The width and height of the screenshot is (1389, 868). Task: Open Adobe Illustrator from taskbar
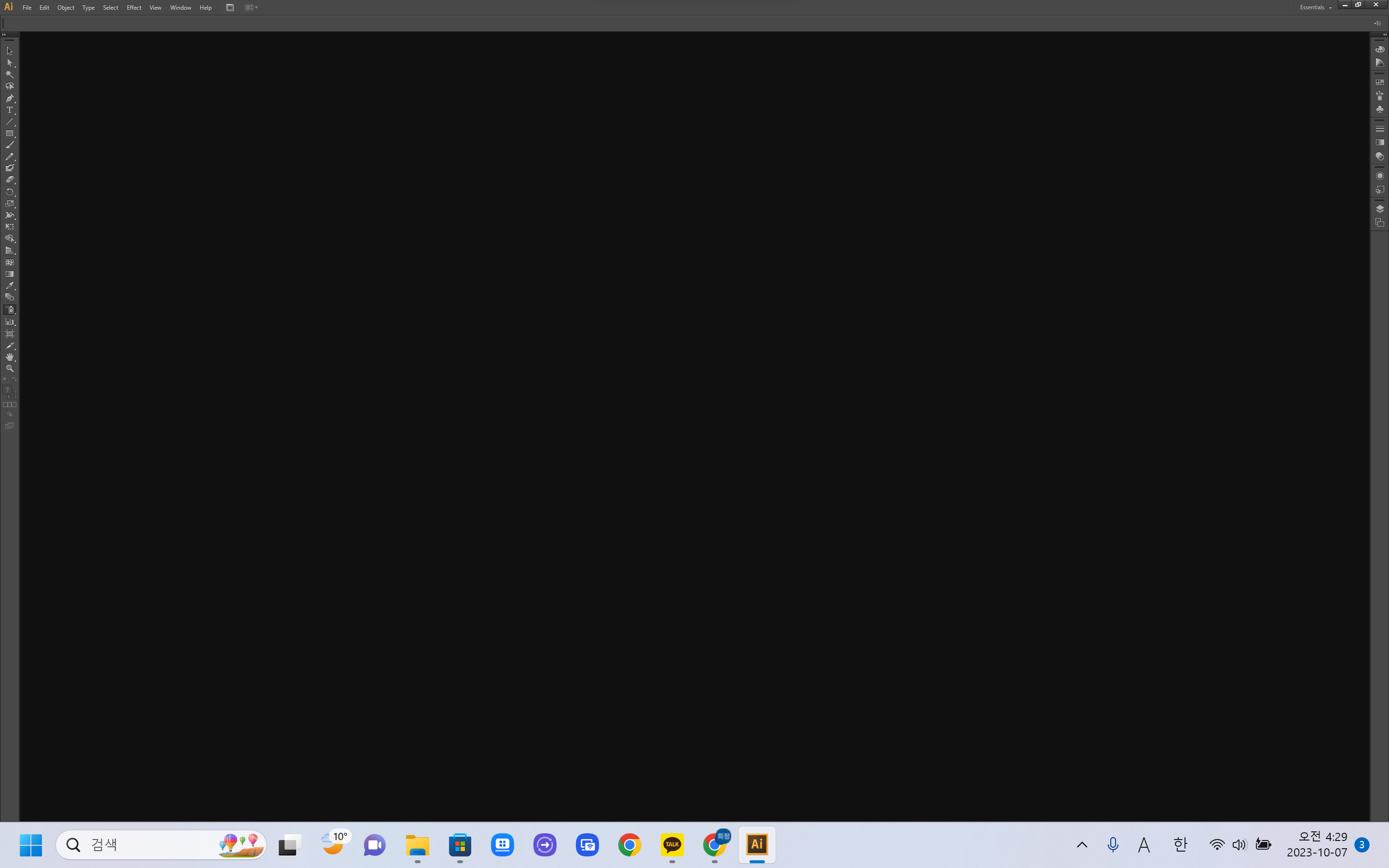click(757, 845)
